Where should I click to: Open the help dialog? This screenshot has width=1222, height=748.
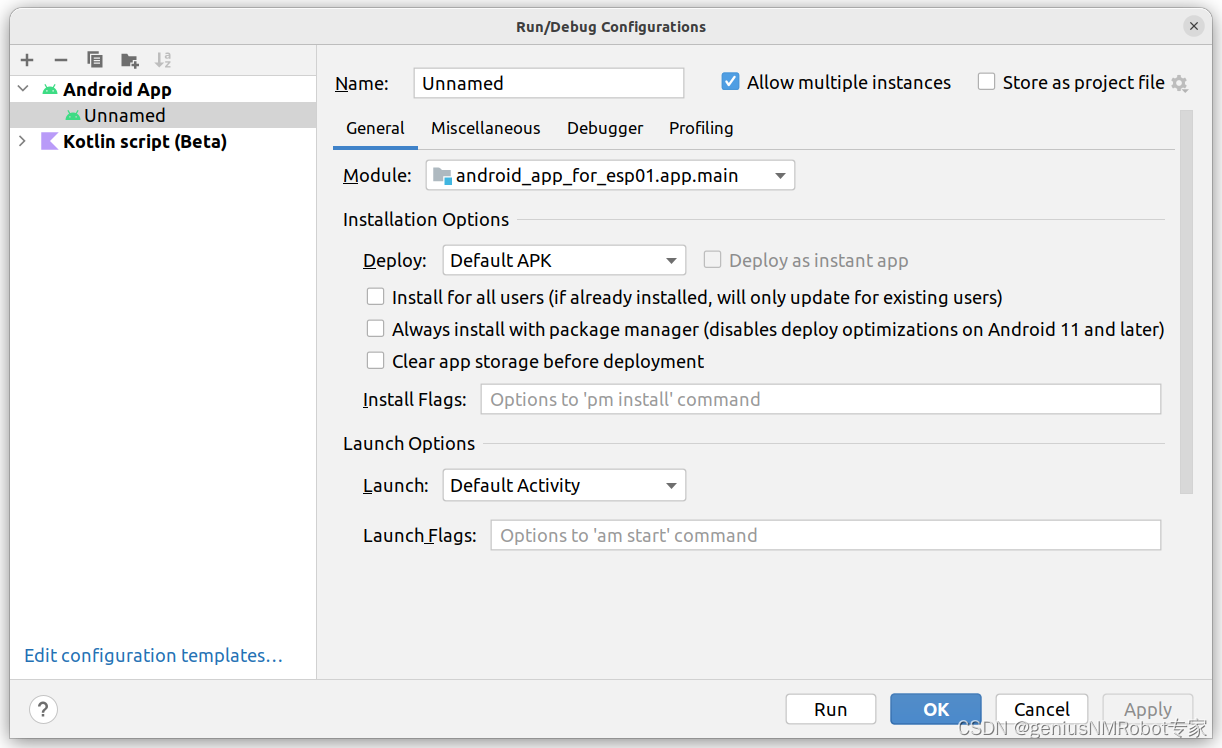point(43,709)
